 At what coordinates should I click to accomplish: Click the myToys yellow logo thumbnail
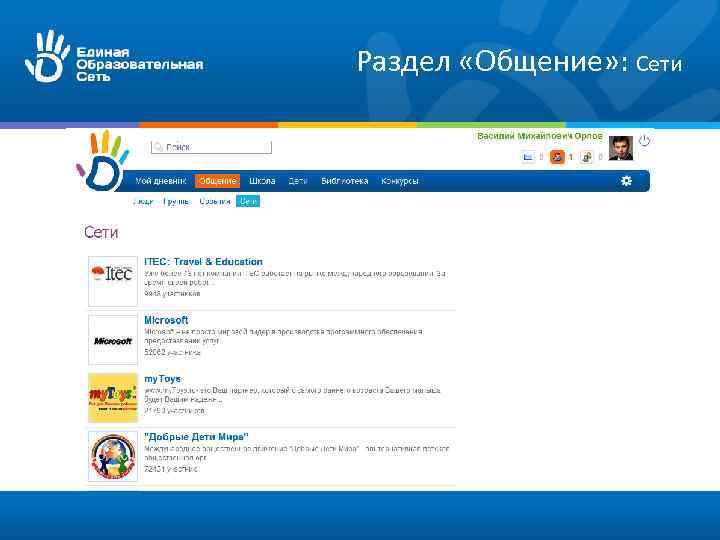point(113,398)
